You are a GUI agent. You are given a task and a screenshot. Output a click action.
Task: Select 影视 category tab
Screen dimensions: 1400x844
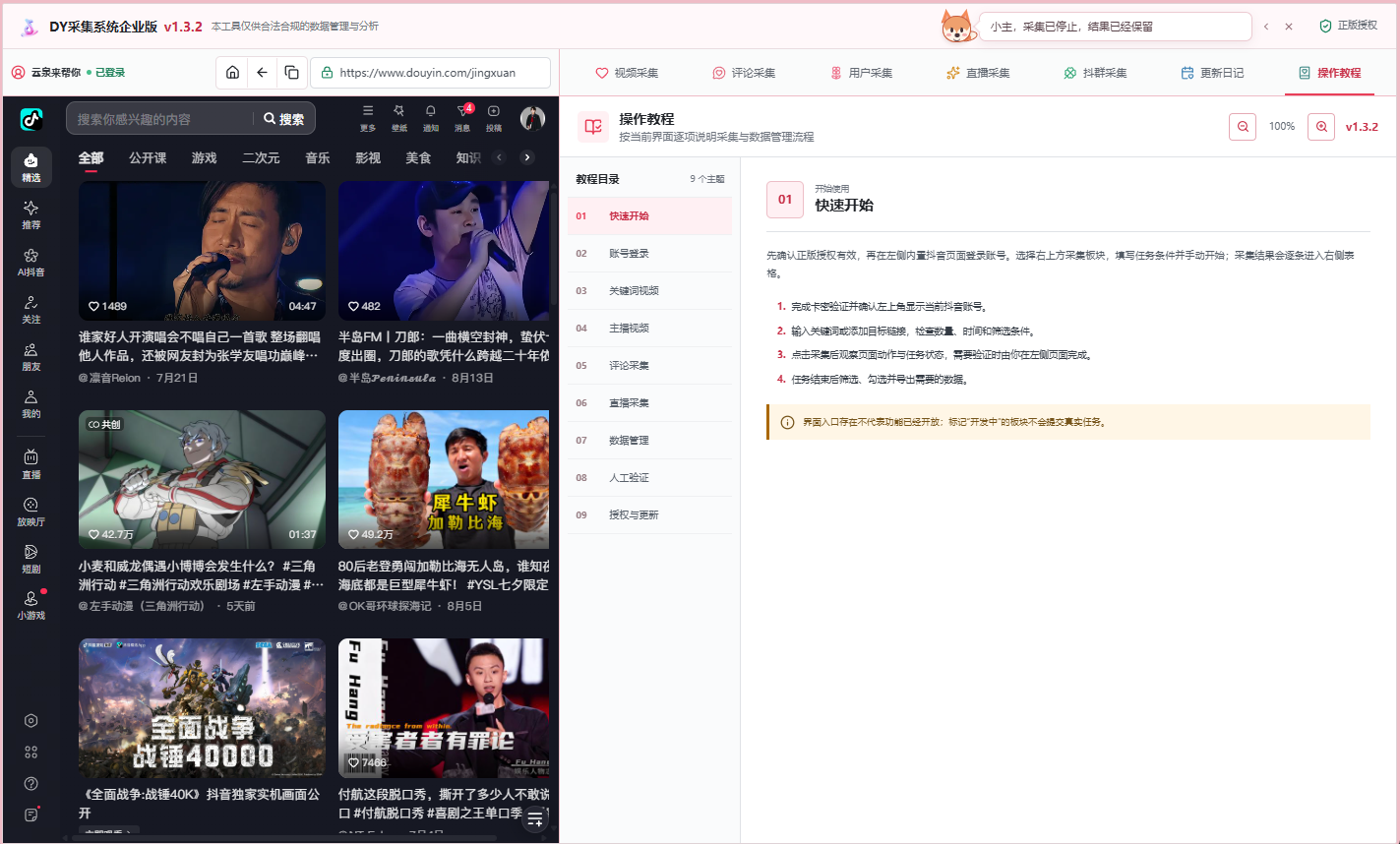(x=368, y=158)
